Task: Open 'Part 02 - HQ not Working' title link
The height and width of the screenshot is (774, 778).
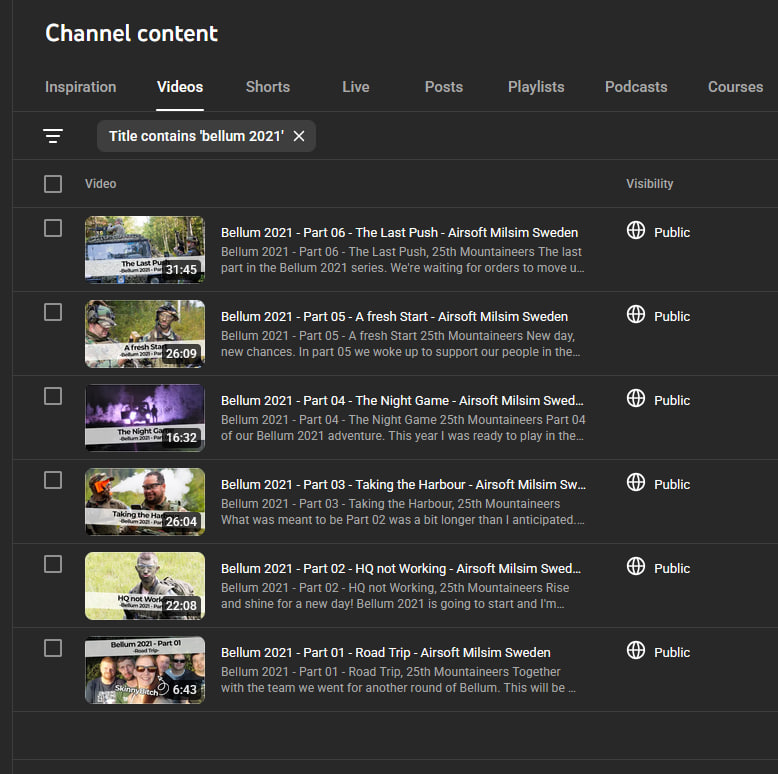Action: pyautogui.click(x=400, y=569)
